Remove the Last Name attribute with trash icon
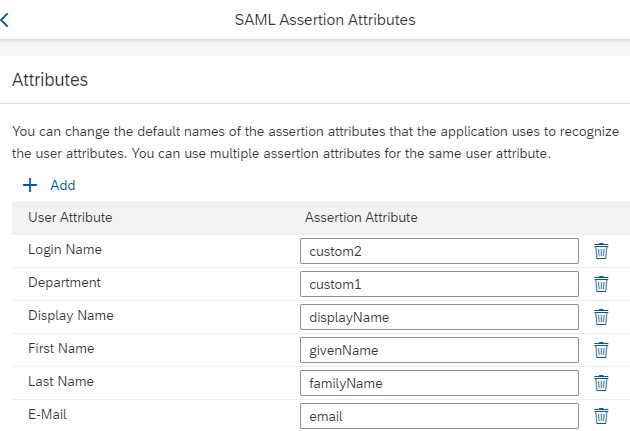This screenshot has height=431, width=630. click(601, 383)
